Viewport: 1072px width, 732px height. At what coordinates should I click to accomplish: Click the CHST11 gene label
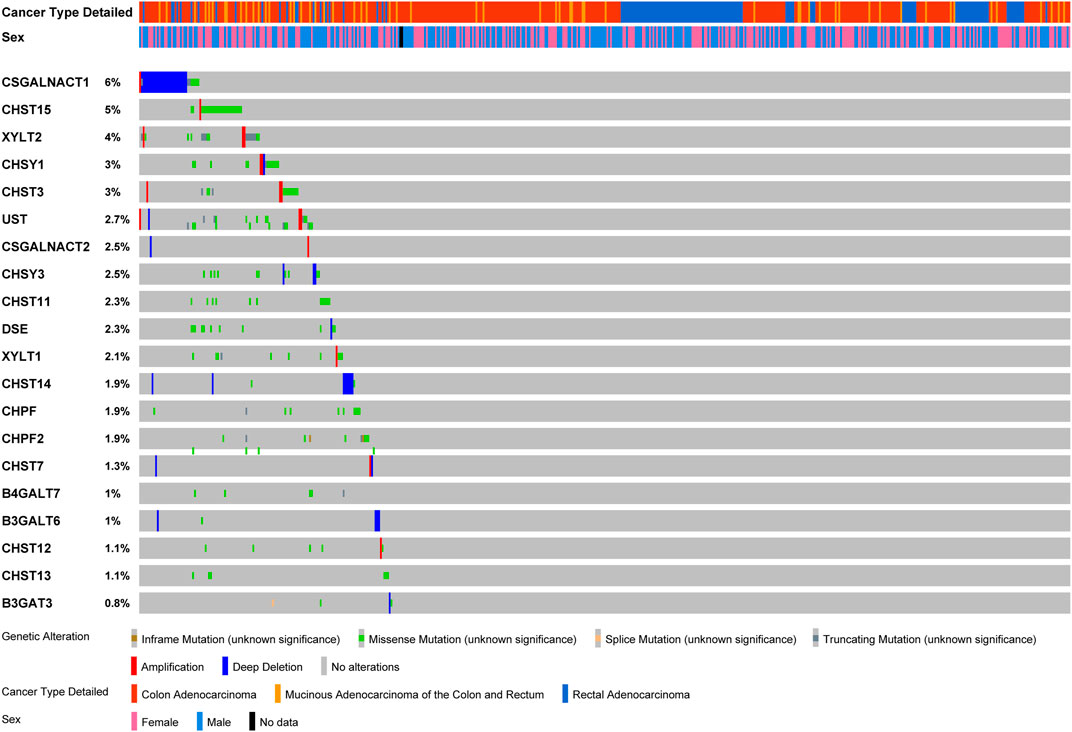point(26,301)
